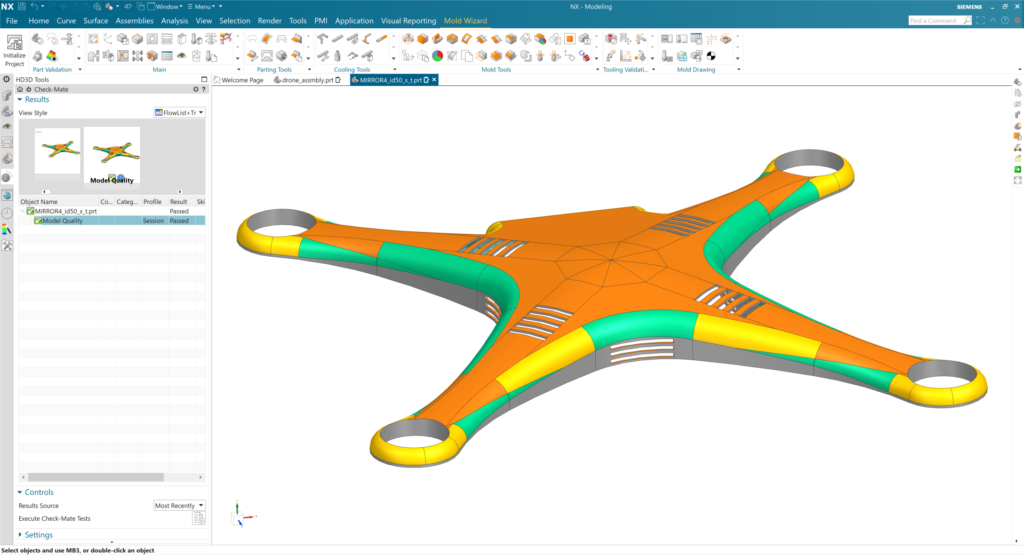Image resolution: width=1024 pixels, height=555 pixels.
Task: Click the table grid icon in the Main group
Action: point(167,56)
